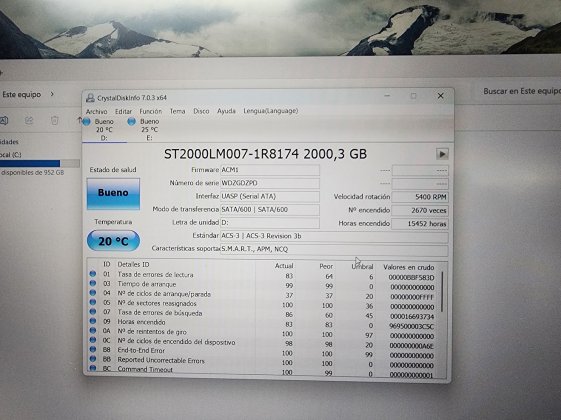The image size is (561, 420).
Task: Click the Bueno health status button
Action: coord(113,194)
